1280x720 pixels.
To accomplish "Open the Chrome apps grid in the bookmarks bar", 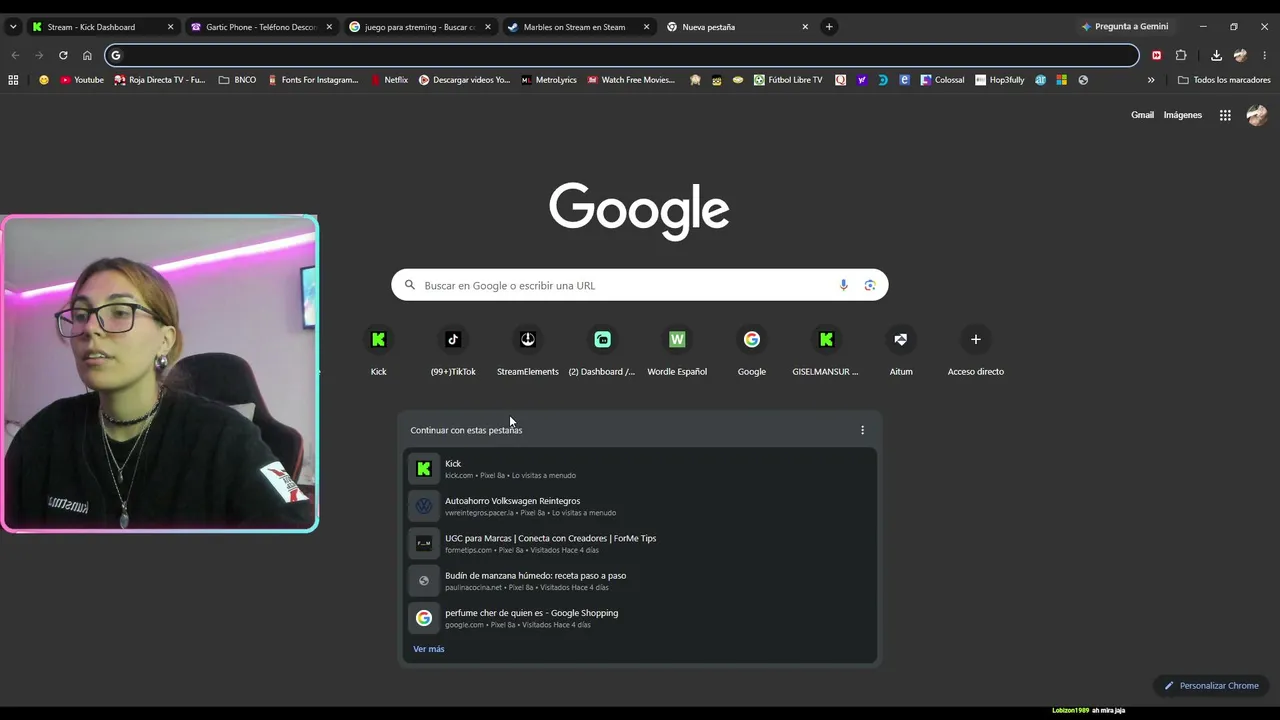I will coord(13,80).
